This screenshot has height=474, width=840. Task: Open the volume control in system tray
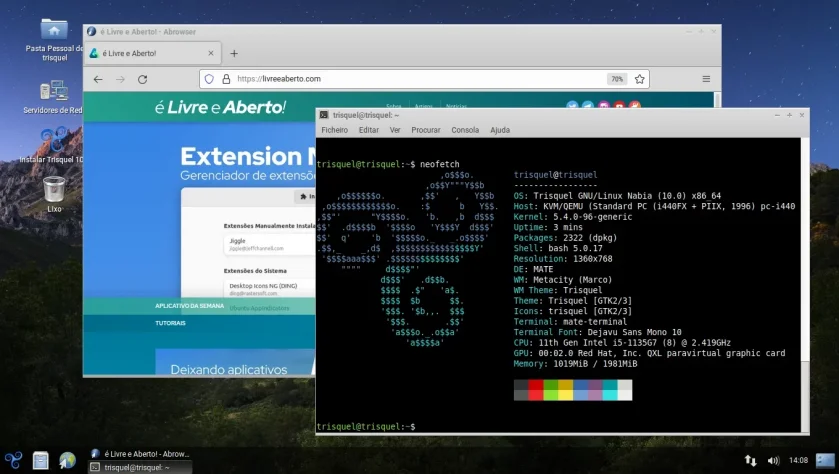(774, 461)
